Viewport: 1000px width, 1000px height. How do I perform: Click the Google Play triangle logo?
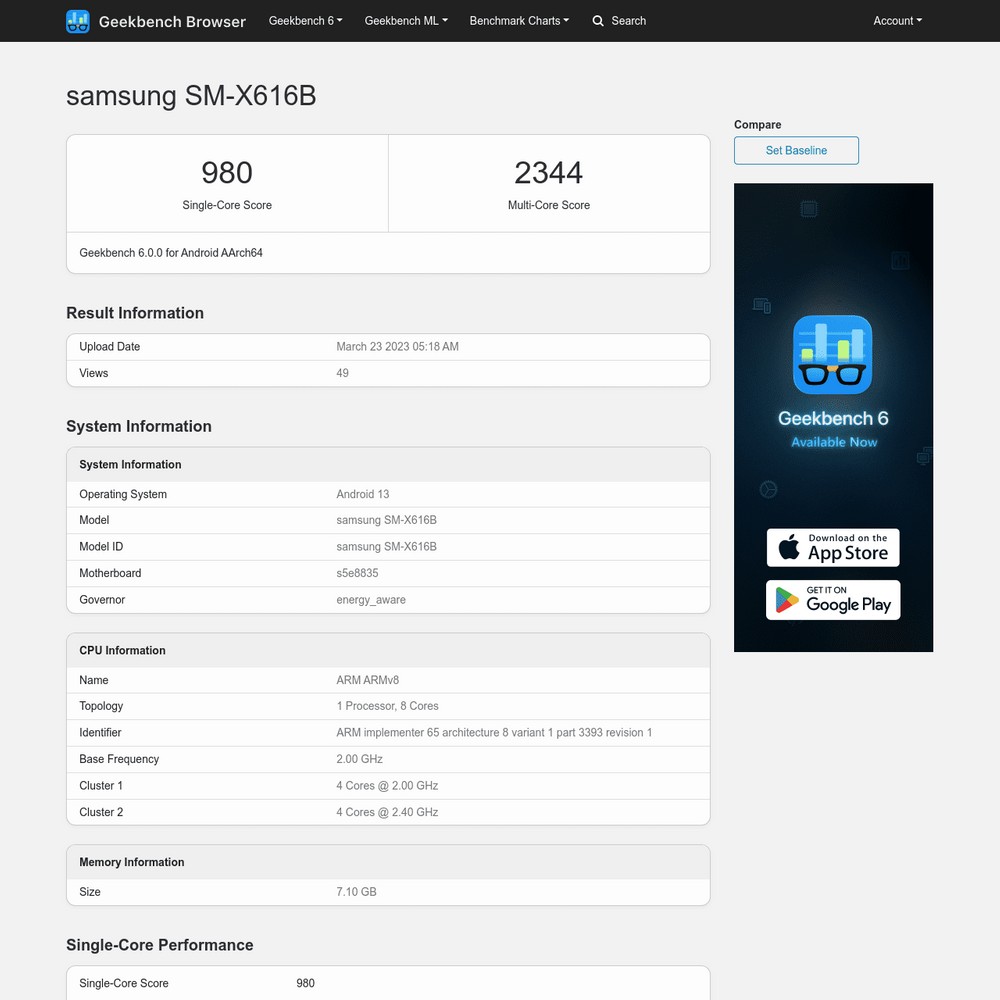(x=788, y=600)
